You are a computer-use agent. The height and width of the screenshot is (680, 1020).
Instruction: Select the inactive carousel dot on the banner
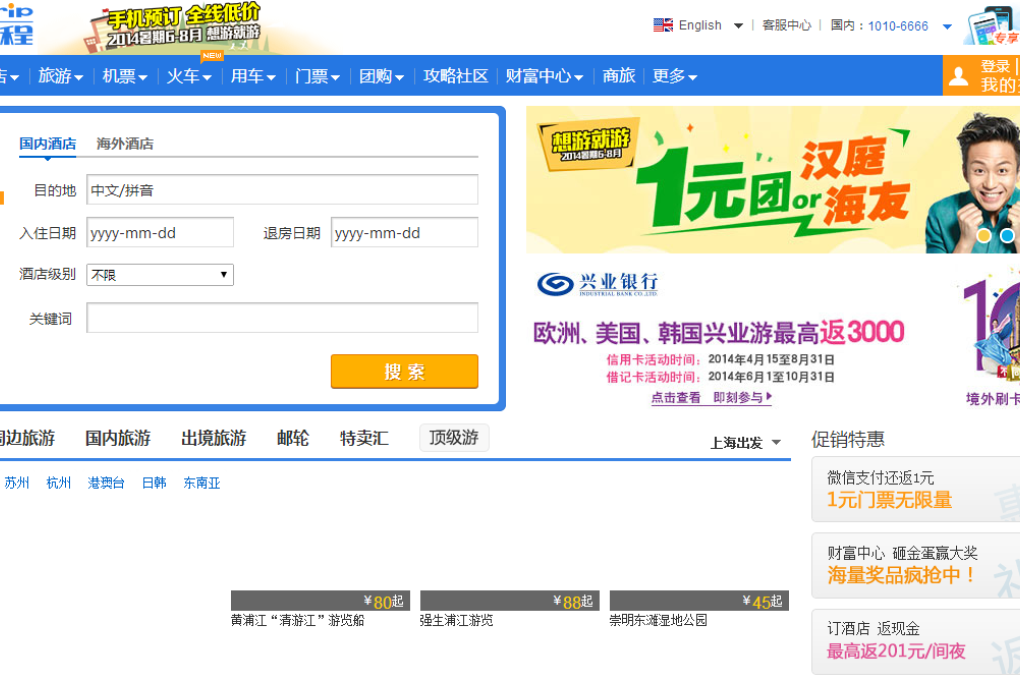pos(1007,235)
